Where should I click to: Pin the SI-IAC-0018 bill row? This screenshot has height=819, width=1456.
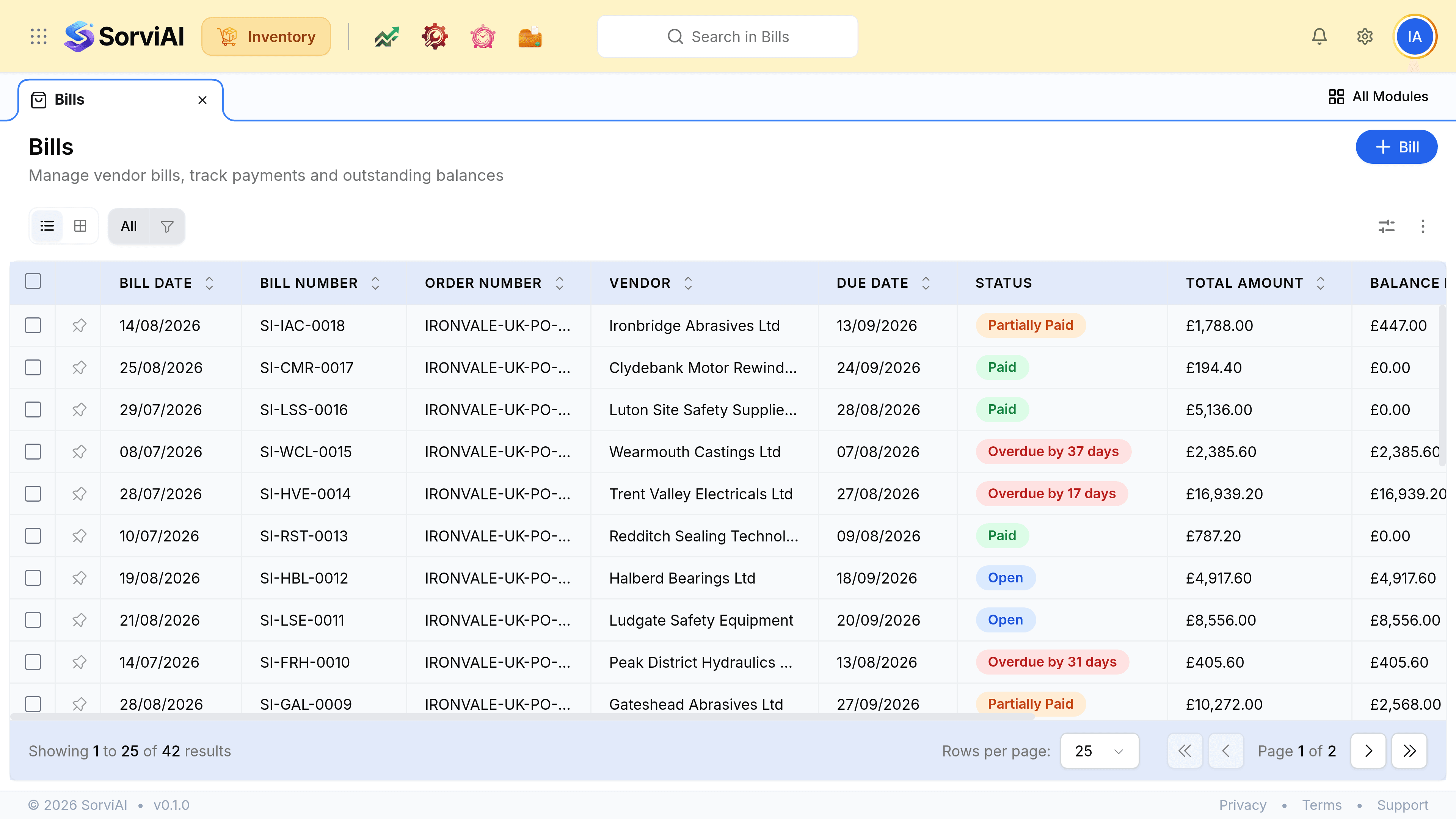[x=79, y=326]
